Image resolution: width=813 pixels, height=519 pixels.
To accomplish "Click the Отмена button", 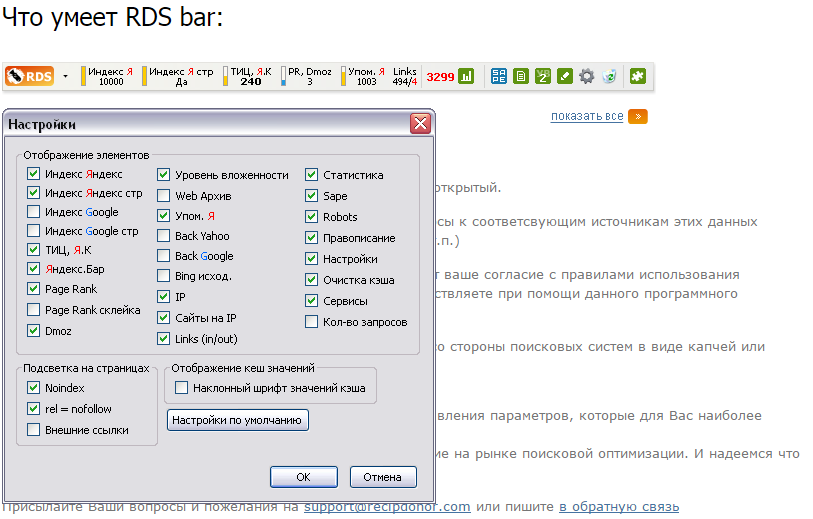I will coord(383,477).
